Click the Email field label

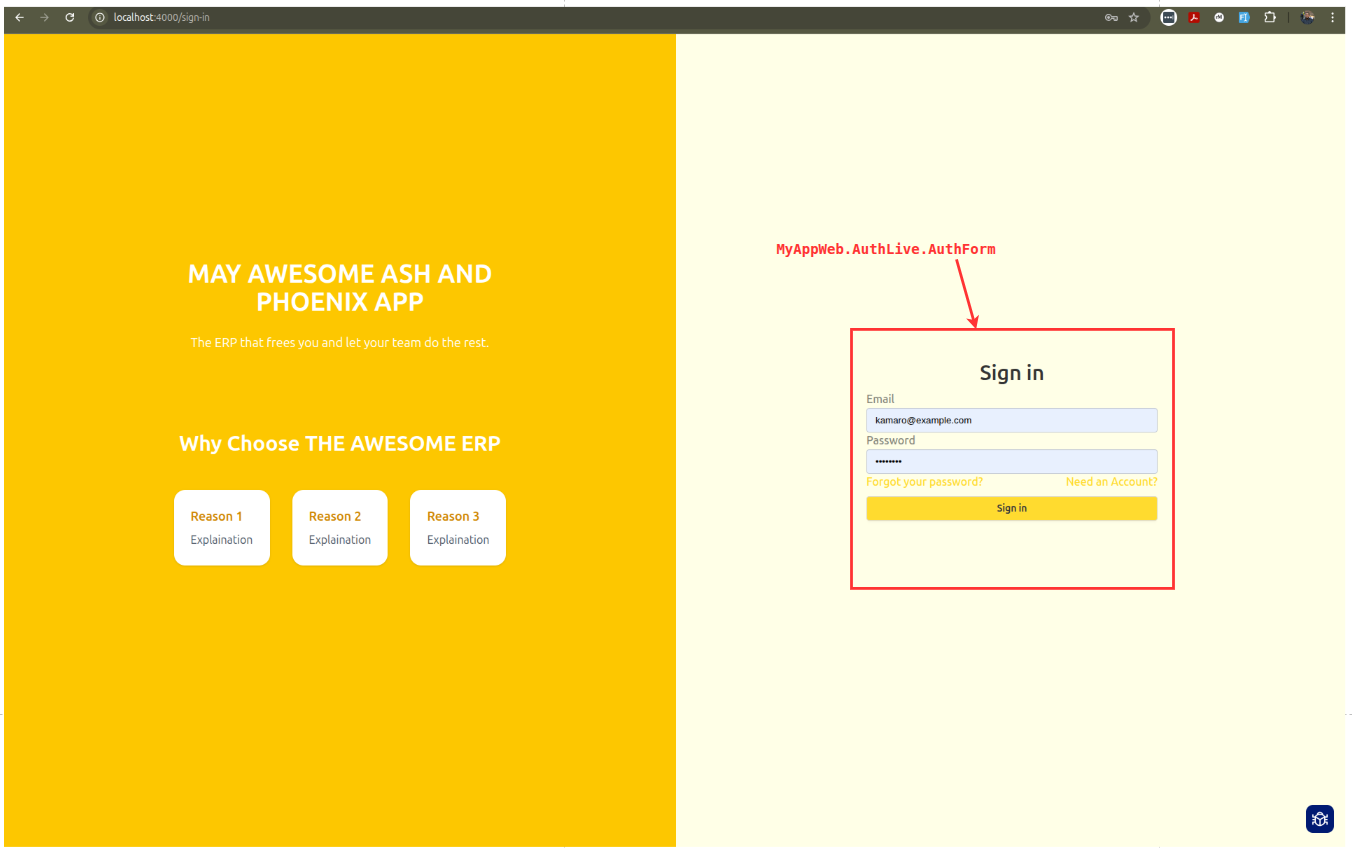pyautogui.click(x=880, y=399)
